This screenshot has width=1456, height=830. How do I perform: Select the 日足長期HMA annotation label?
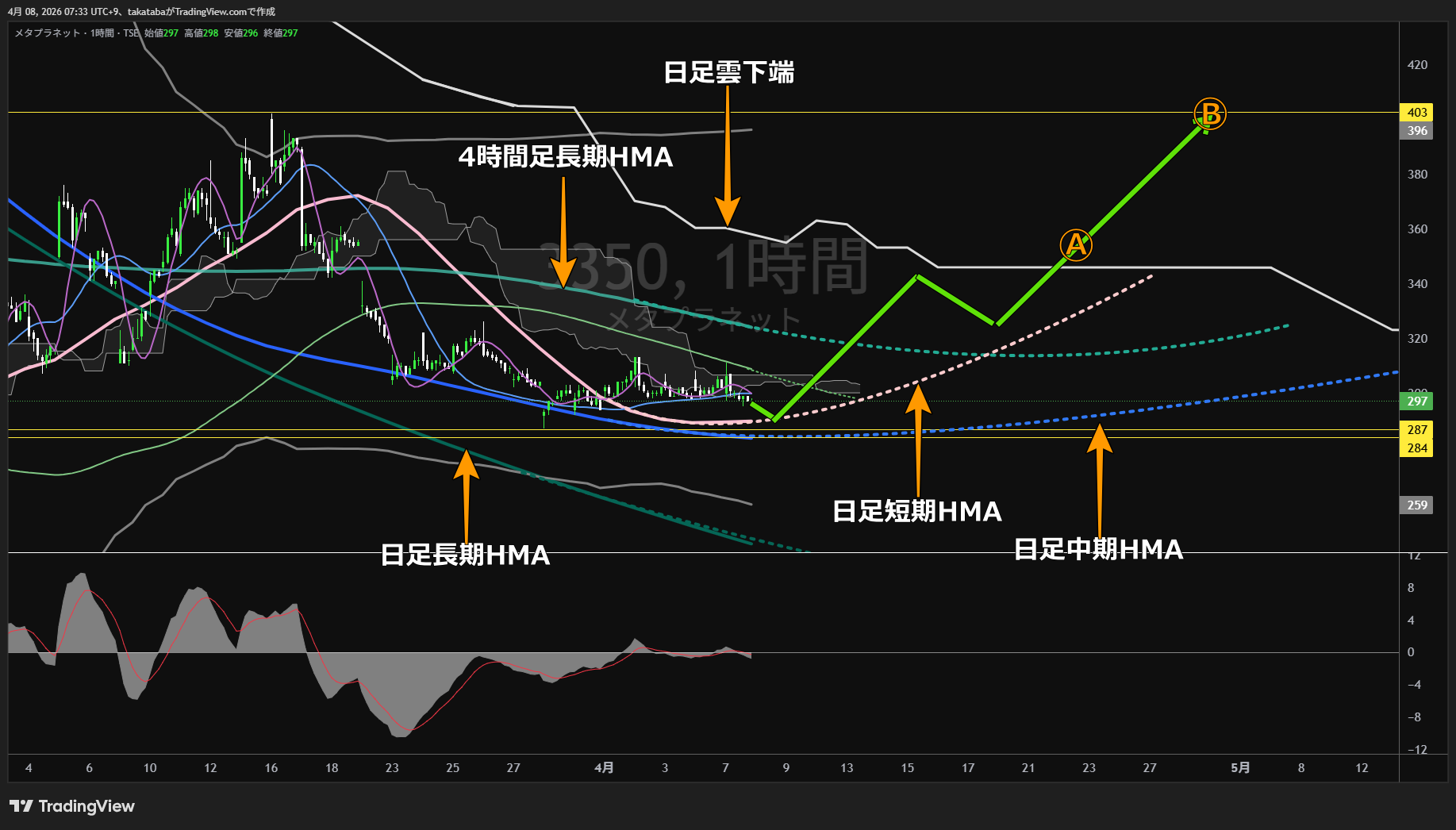click(x=466, y=555)
